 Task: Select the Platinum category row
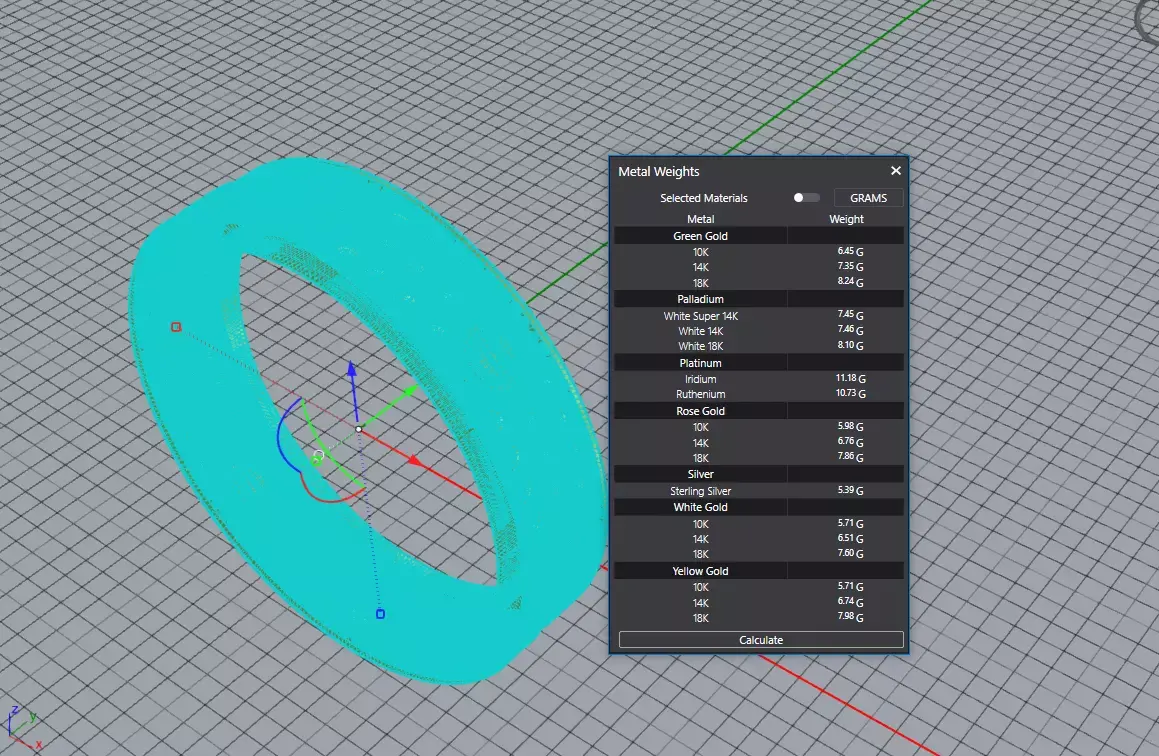tap(758, 363)
